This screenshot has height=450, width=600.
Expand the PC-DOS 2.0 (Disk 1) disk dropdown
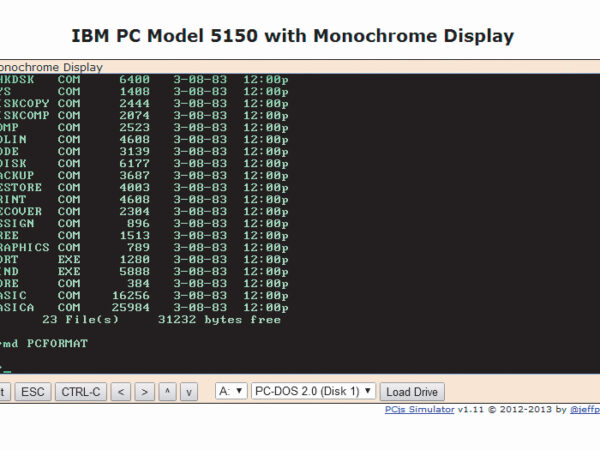314,391
